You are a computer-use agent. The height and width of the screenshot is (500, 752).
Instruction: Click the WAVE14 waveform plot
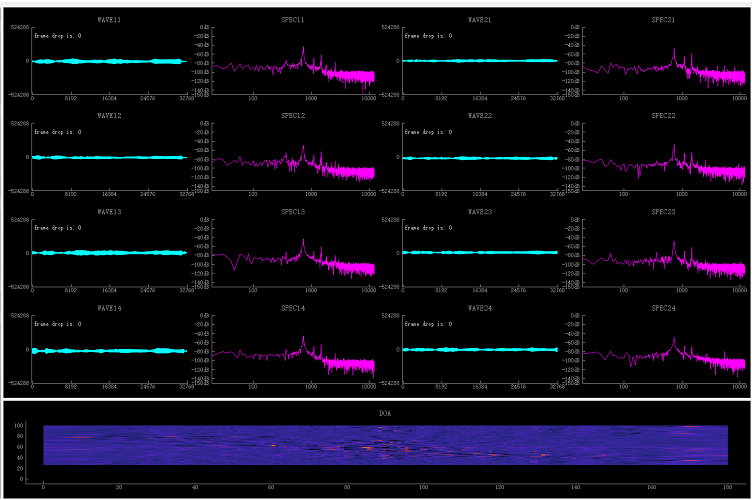tap(110, 349)
